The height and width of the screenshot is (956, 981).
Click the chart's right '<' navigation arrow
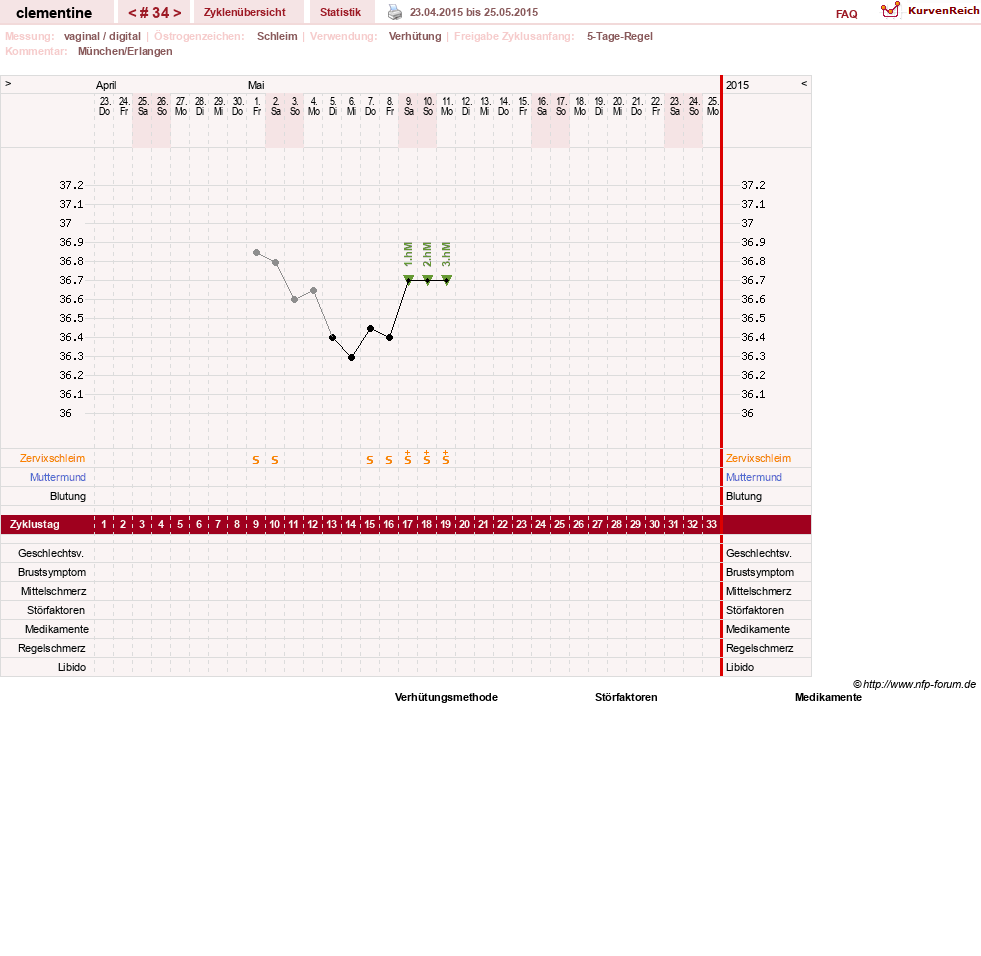pos(804,83)
